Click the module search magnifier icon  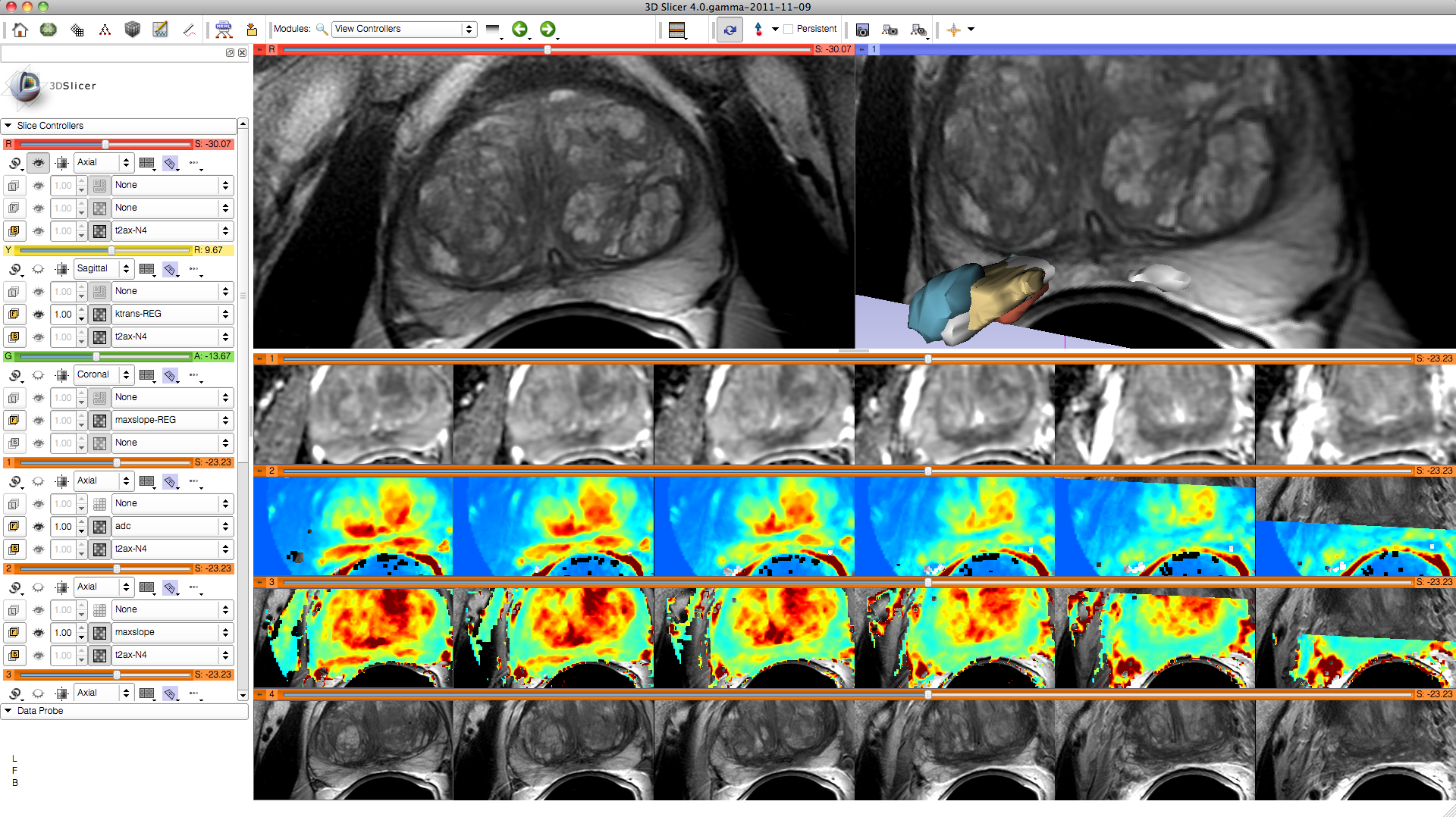pyautogui.click(x=322, y=29)
